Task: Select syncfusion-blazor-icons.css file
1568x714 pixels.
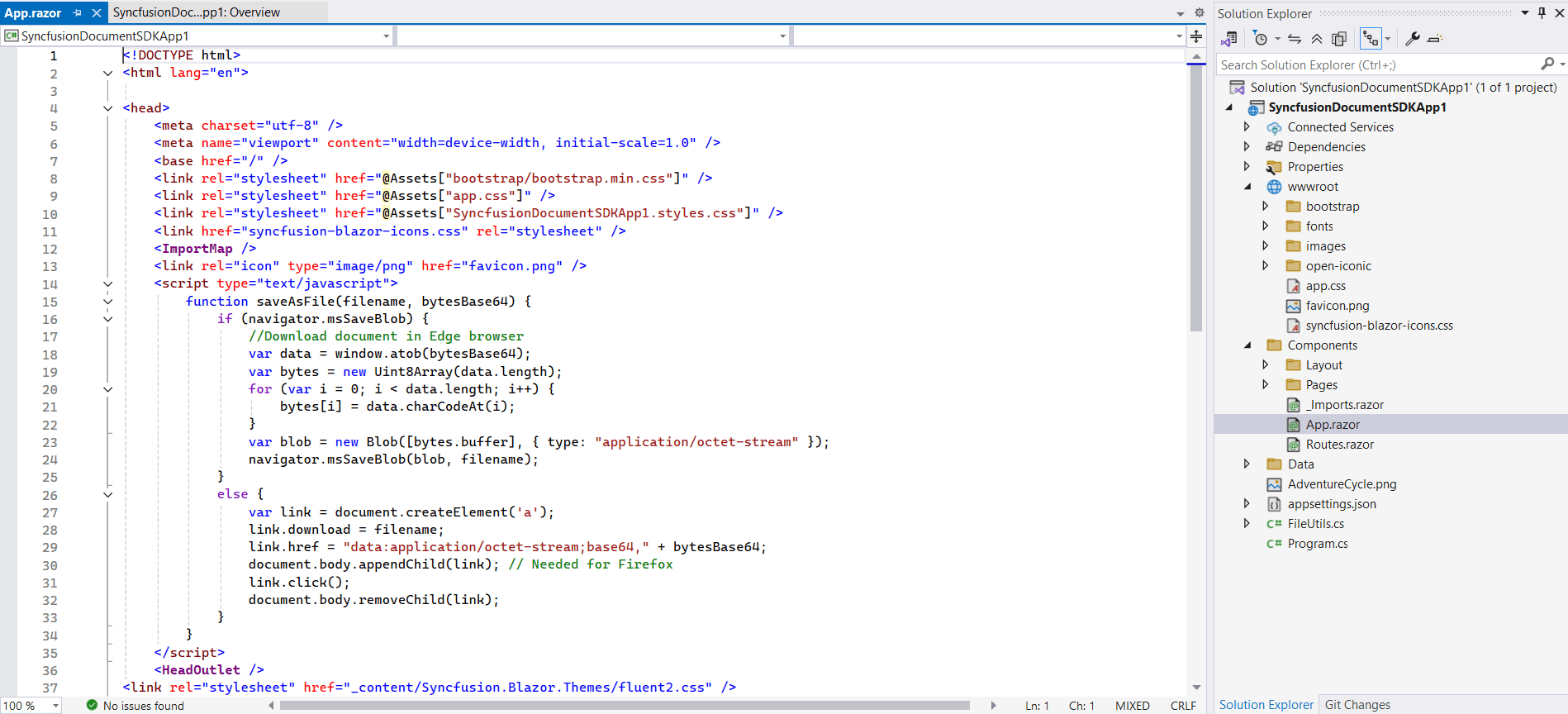Action: 1379,326
